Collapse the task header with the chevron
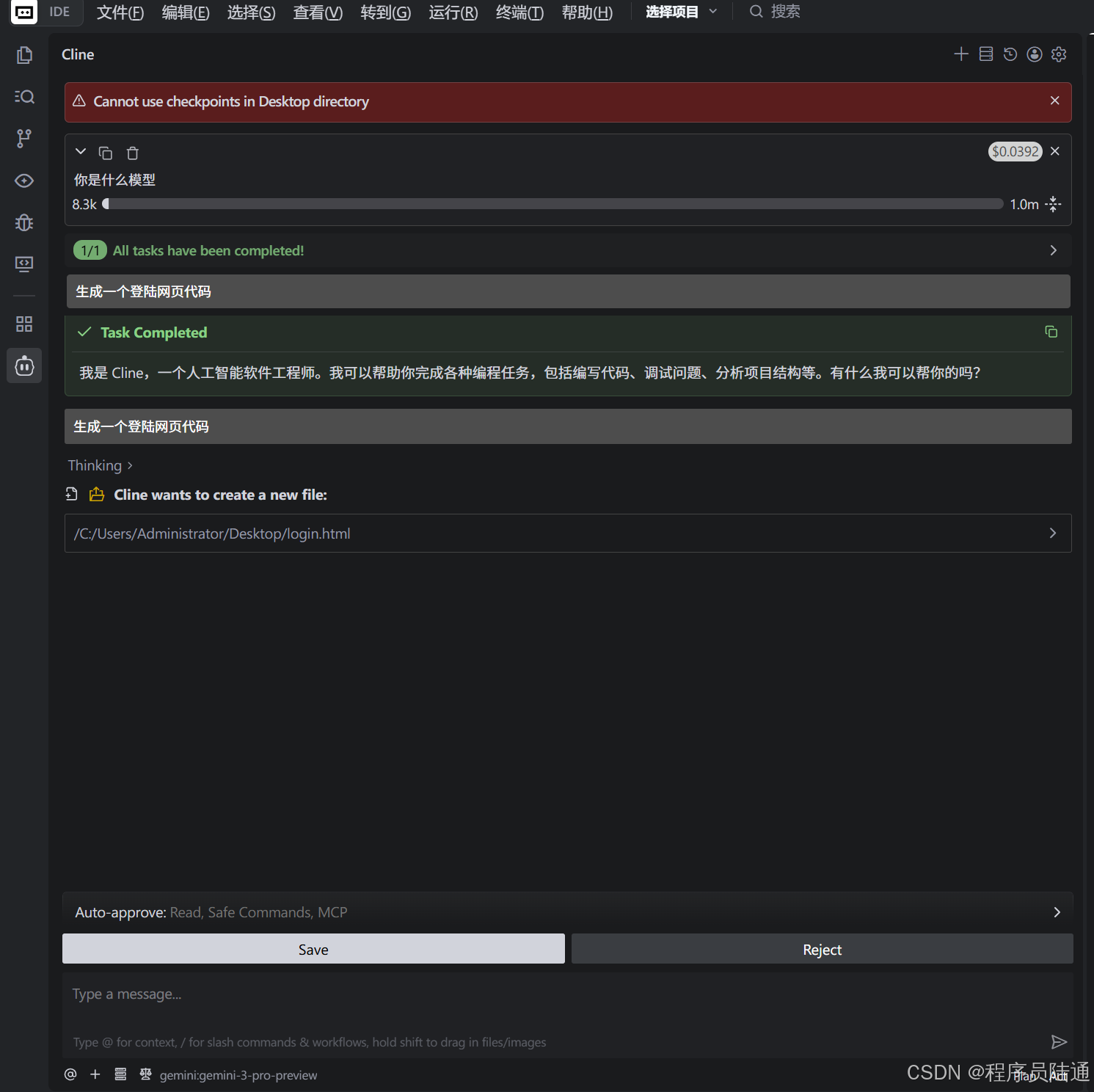This screenshot has width=1094, height=1092. click(x=81, y=151)
